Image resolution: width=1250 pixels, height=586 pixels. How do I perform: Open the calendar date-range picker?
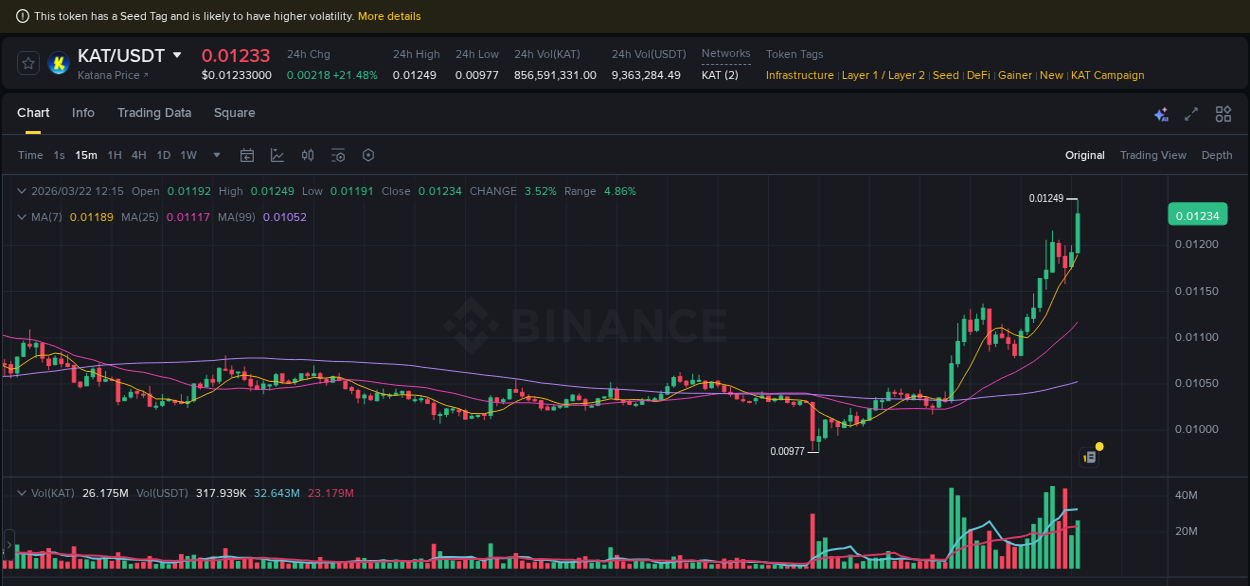tap(247, 155)
